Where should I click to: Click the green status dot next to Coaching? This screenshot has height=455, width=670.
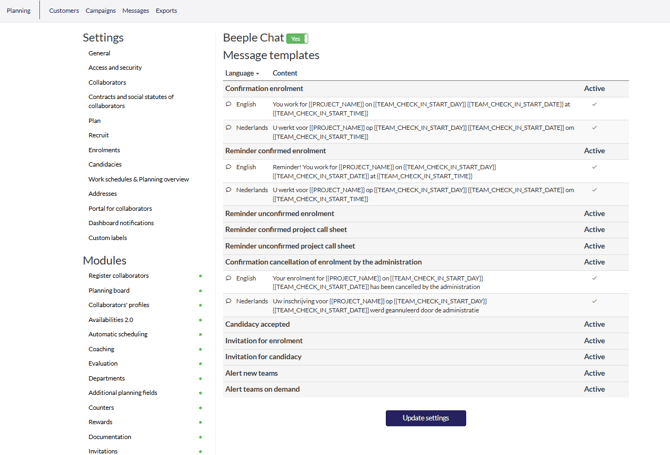tap(200, 349)
